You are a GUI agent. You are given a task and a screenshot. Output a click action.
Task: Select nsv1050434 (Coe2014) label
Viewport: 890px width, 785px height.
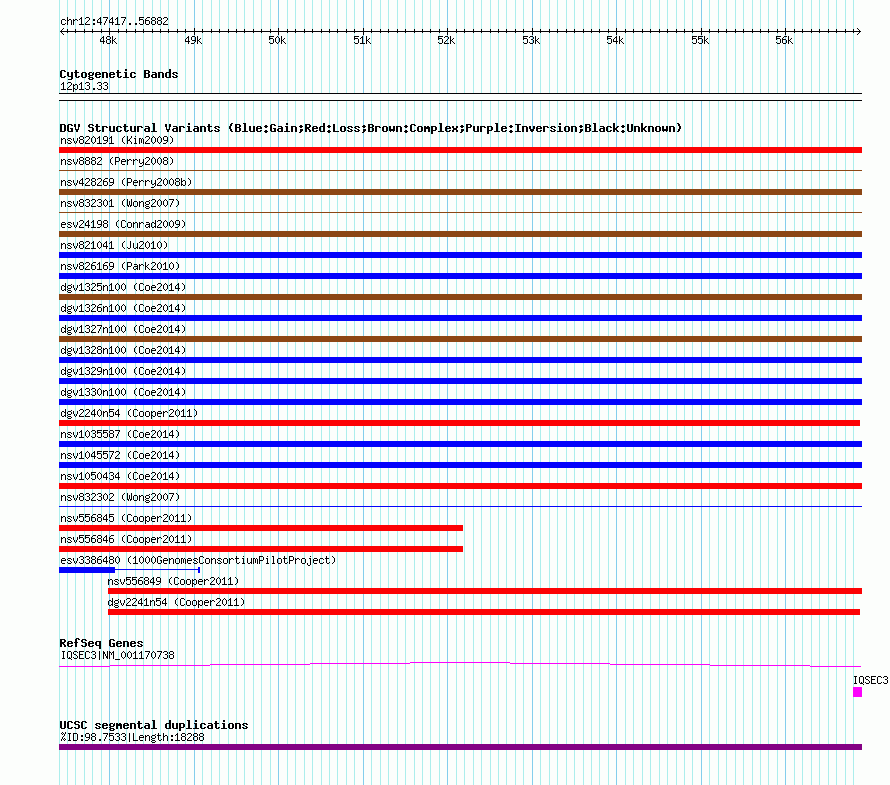click(120, 476)
